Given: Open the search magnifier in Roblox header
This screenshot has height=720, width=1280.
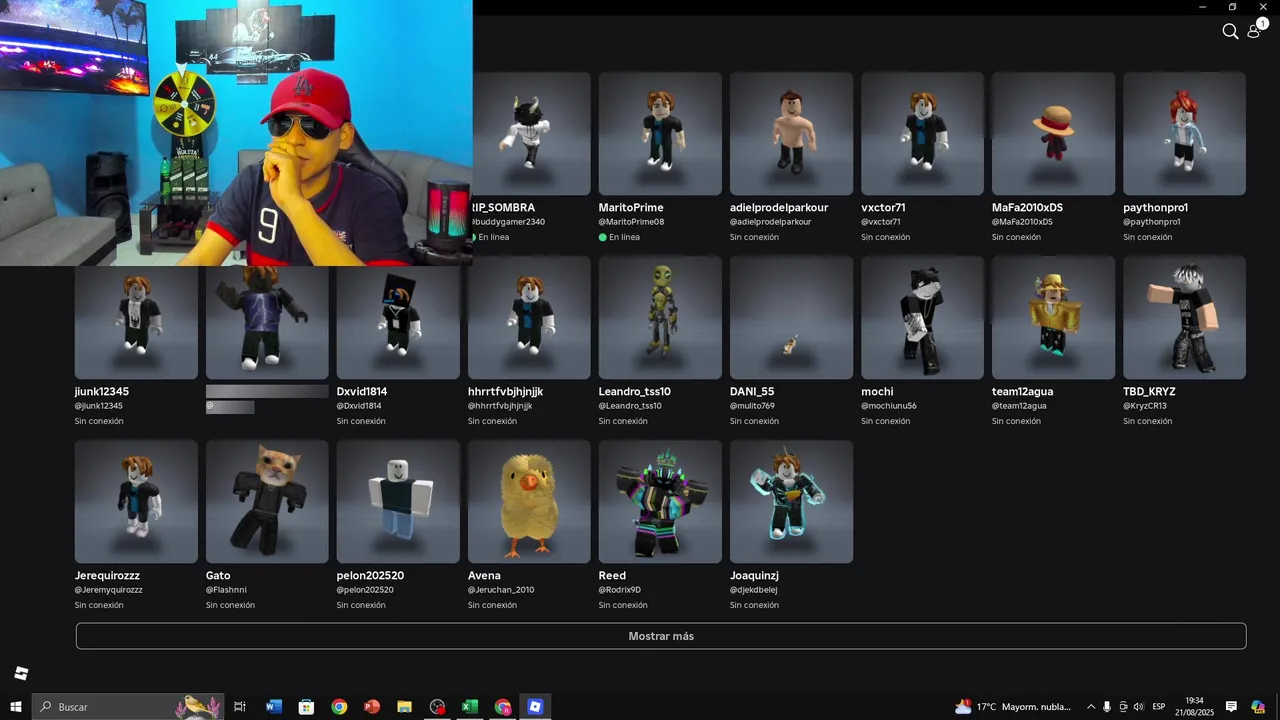Looking at the screenshot, I should click(1230, 31).
